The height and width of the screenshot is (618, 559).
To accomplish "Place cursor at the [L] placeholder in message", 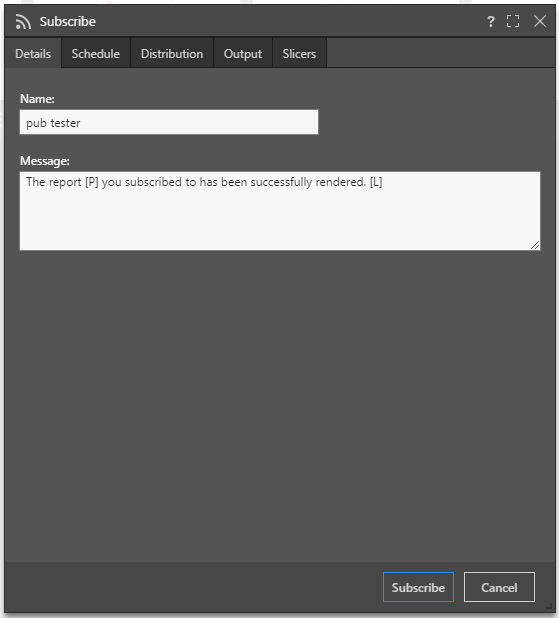I will pyautogui.click(x=376, y=182).
